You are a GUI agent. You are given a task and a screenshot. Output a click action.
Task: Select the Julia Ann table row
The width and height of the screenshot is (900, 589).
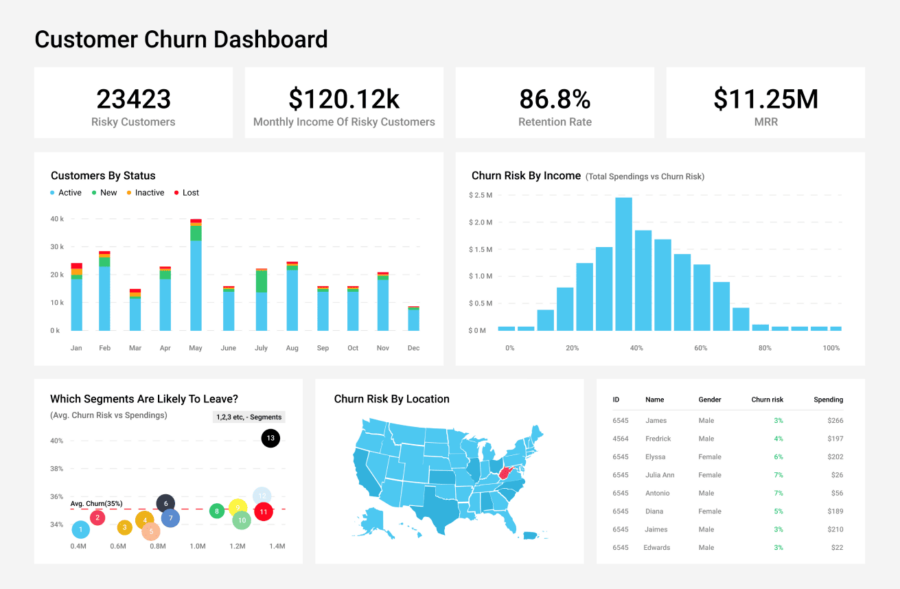click(x=730, y=474)
